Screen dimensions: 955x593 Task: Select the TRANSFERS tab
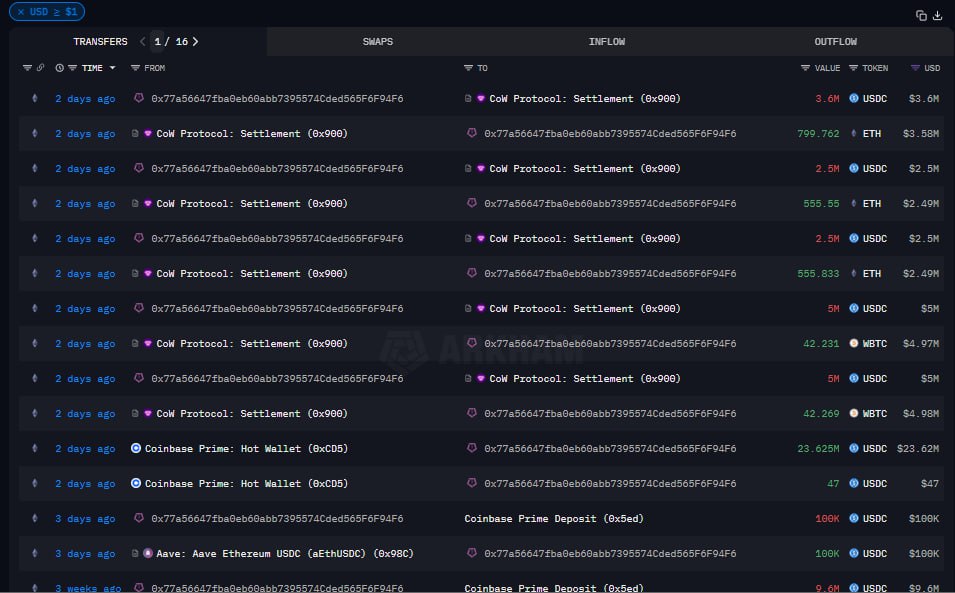tap(100, 41)
